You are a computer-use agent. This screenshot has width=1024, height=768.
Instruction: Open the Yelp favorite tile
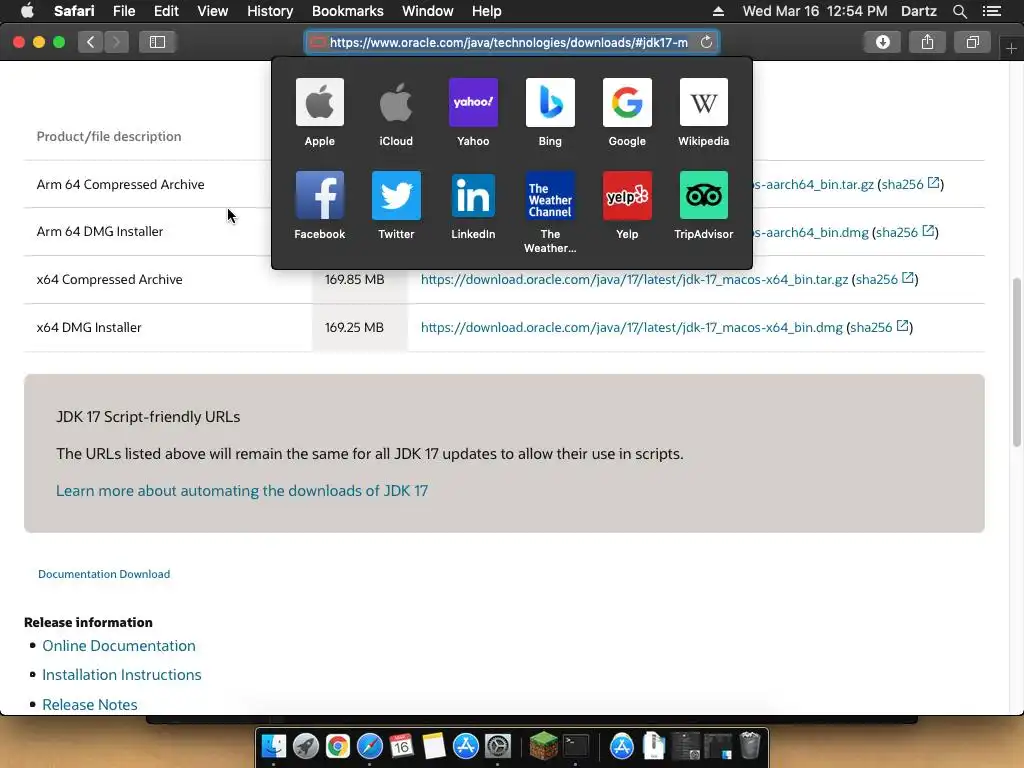(x=627, y=195)
